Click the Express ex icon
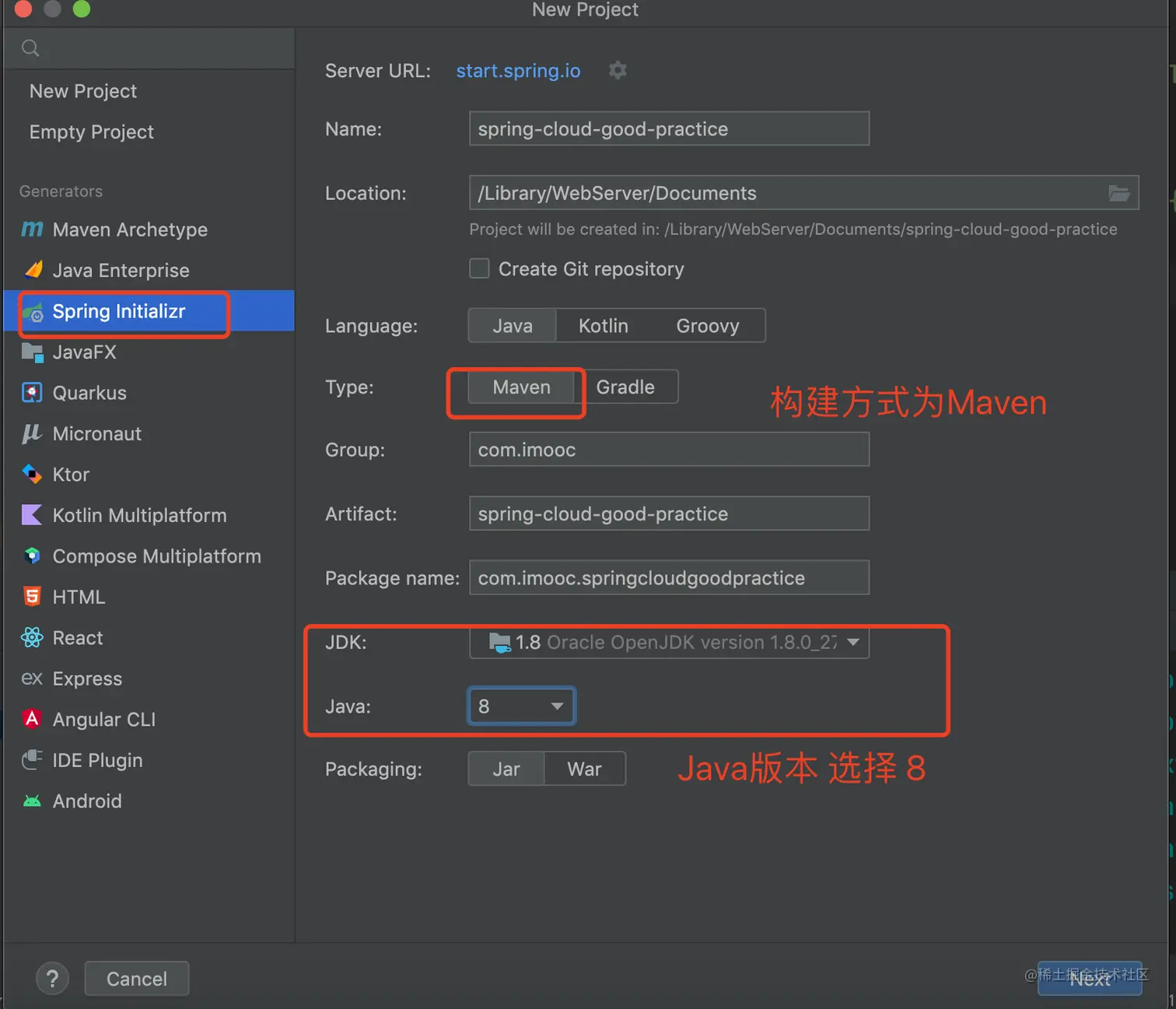Image resolution: width=1176 pixels, height=1009 pixels. 32,678
